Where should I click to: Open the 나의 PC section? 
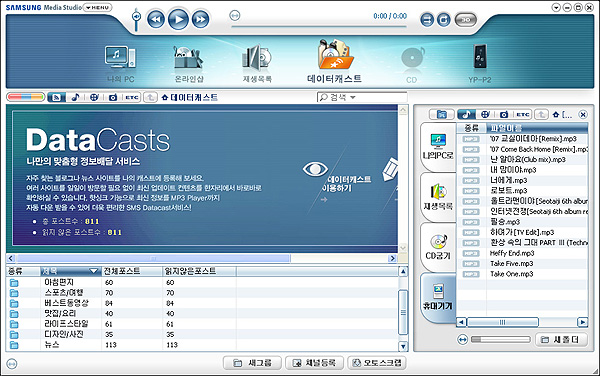120,63
